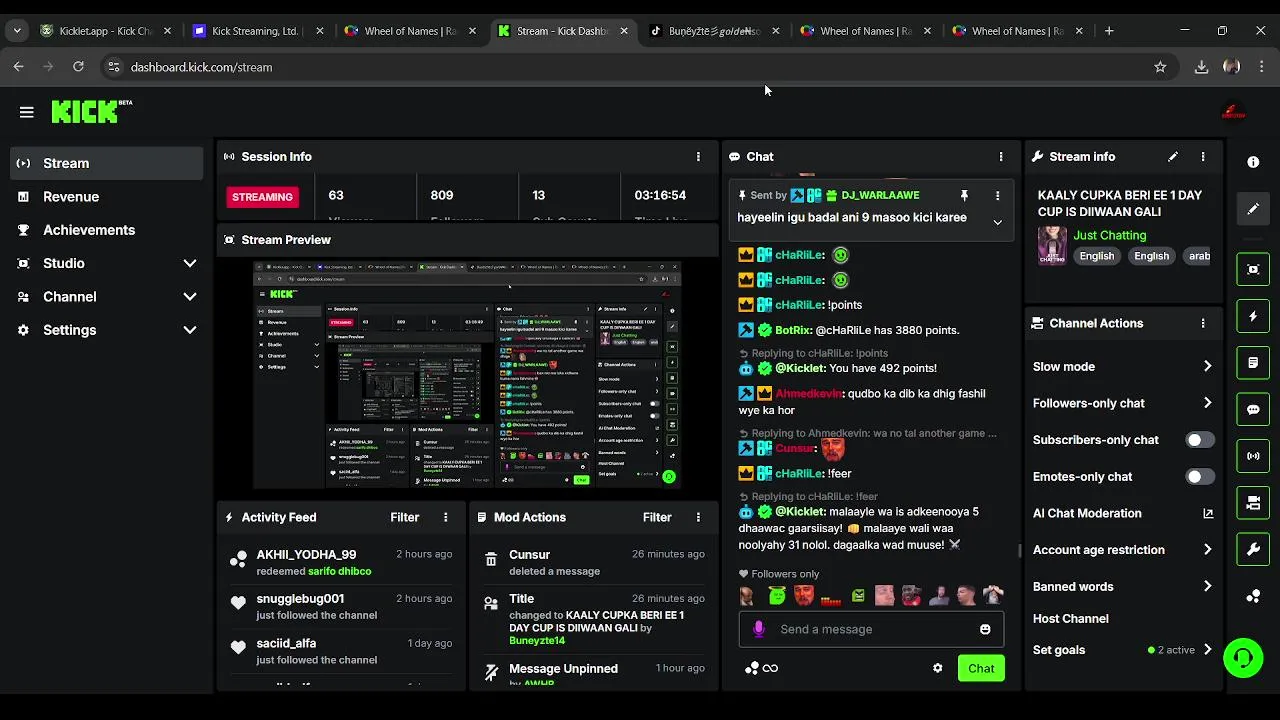Click the wrench tools icon in right sidebar
Viewport: 1280px width, 720px height.
click(1253, 549)
